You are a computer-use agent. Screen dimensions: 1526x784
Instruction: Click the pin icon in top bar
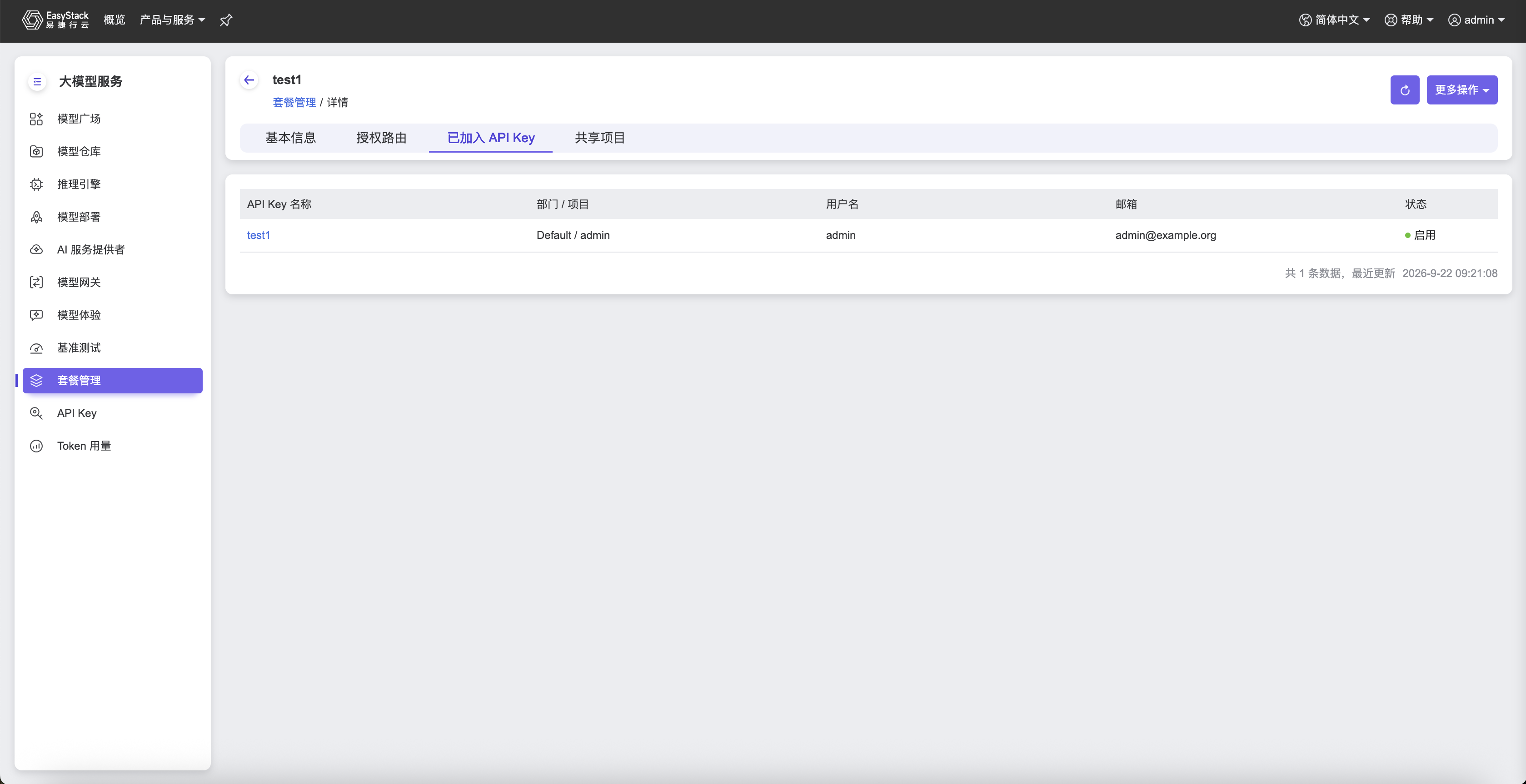tap(226, 20)
